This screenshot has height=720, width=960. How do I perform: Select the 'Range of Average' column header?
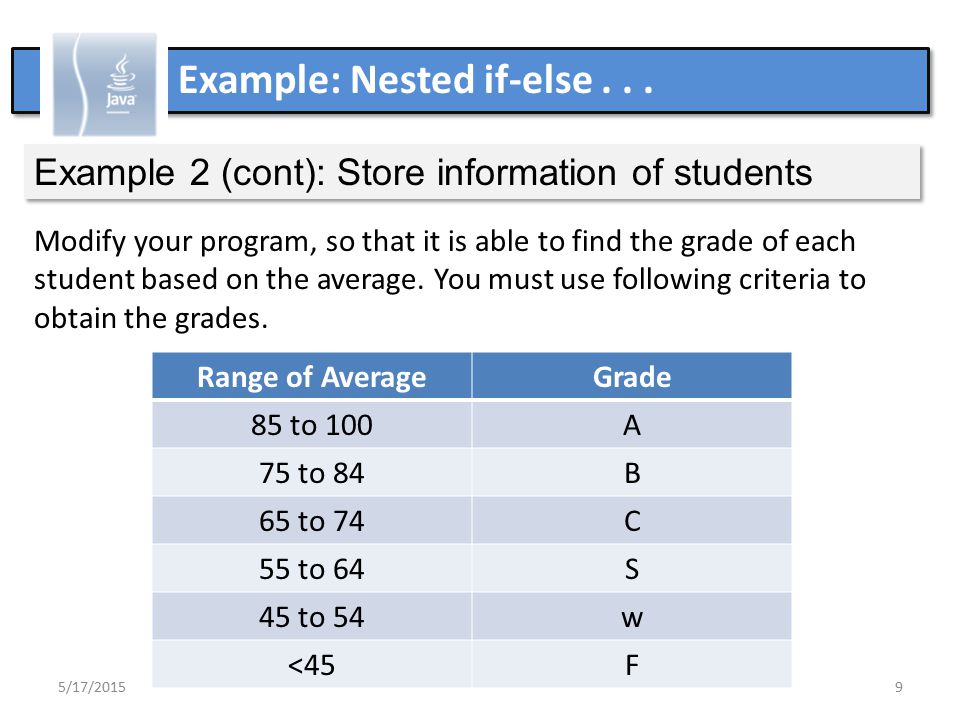coord(312,376)
